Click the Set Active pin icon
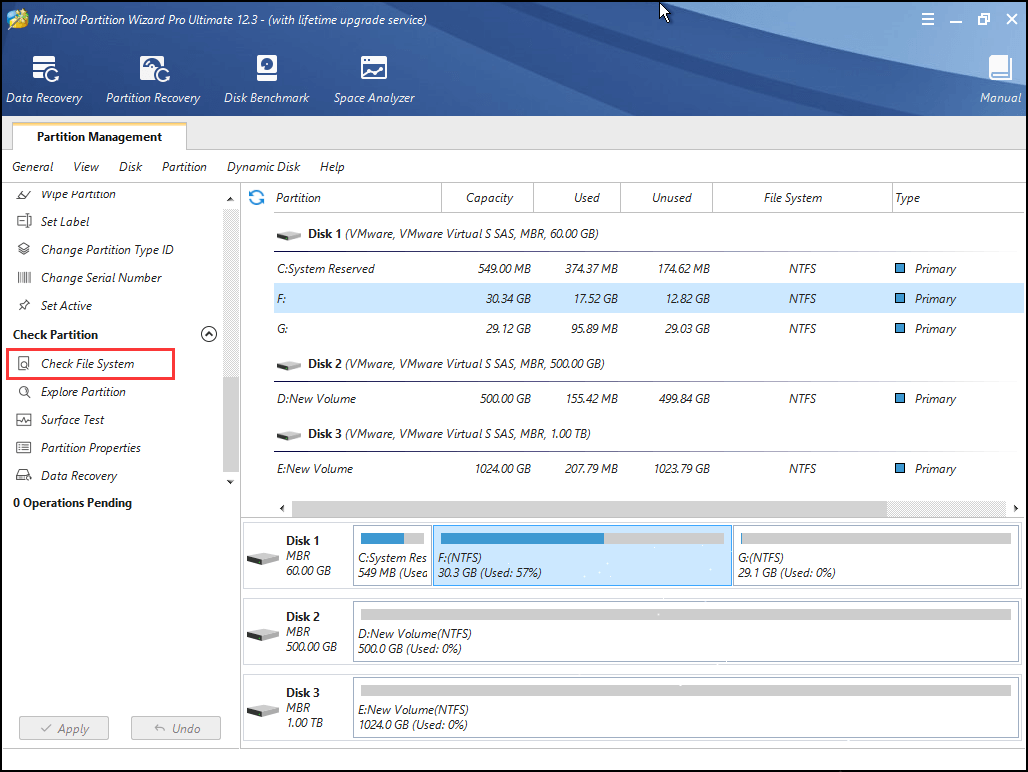The image size is (1028, 772). [24, 305]
